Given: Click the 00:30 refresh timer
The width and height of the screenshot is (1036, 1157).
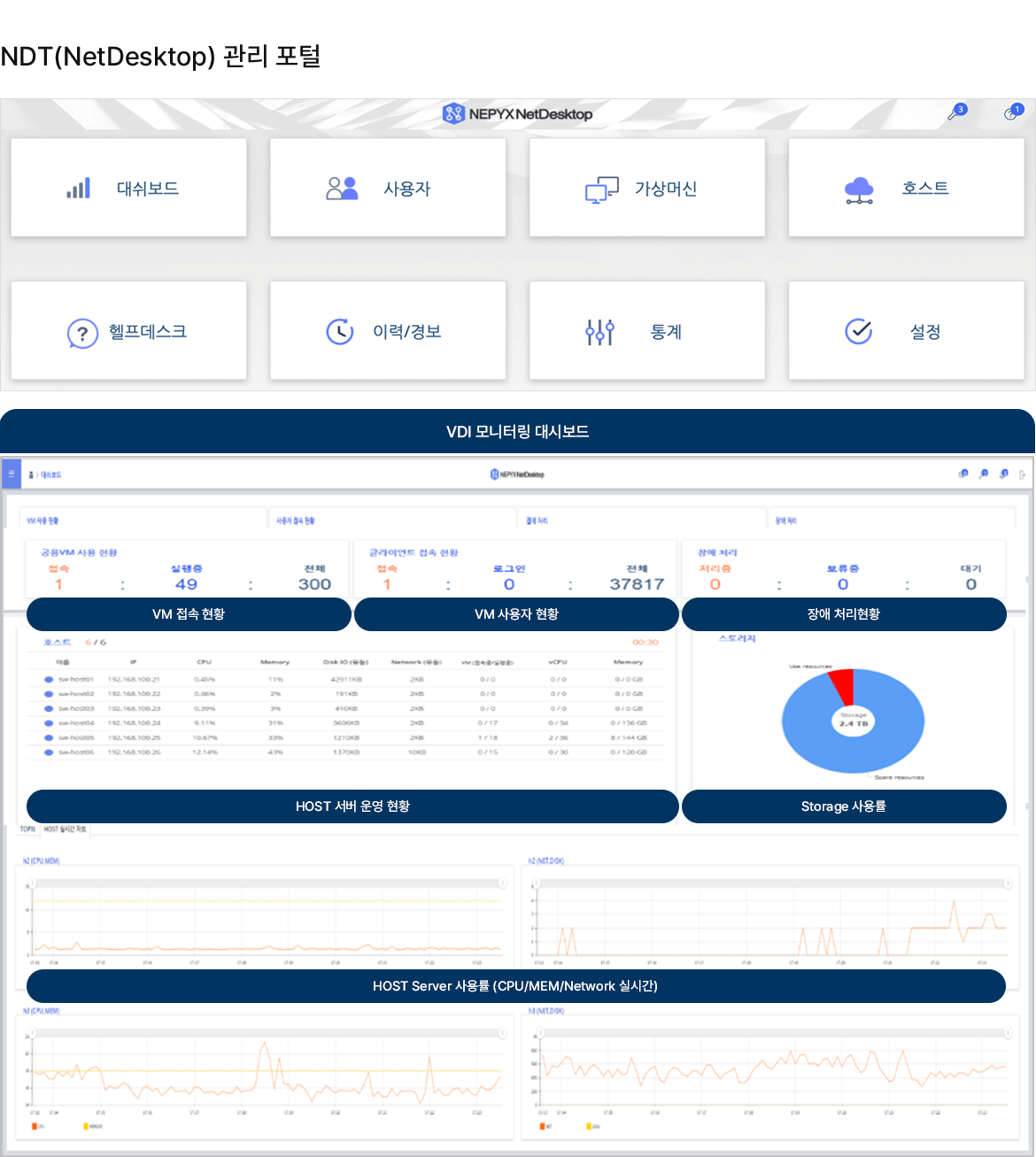Looking at the screenshot, I should [646, 642].
